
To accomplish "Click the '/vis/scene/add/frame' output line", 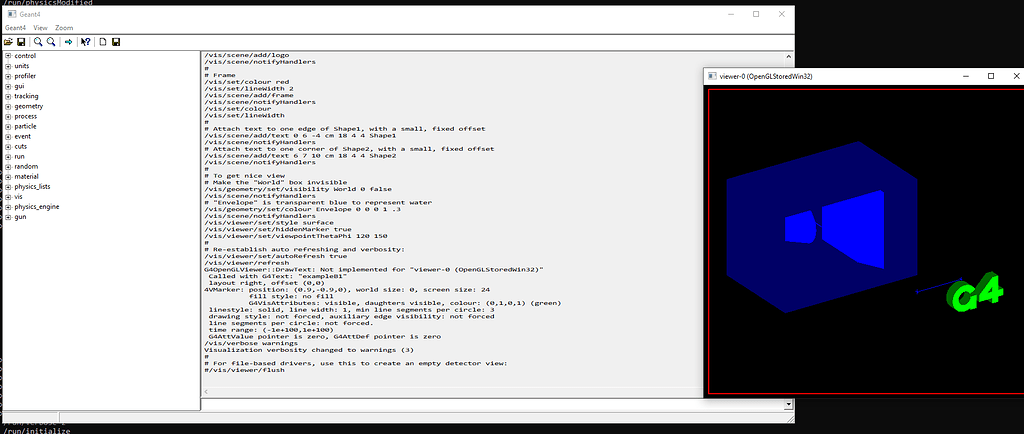I will 248,95.
